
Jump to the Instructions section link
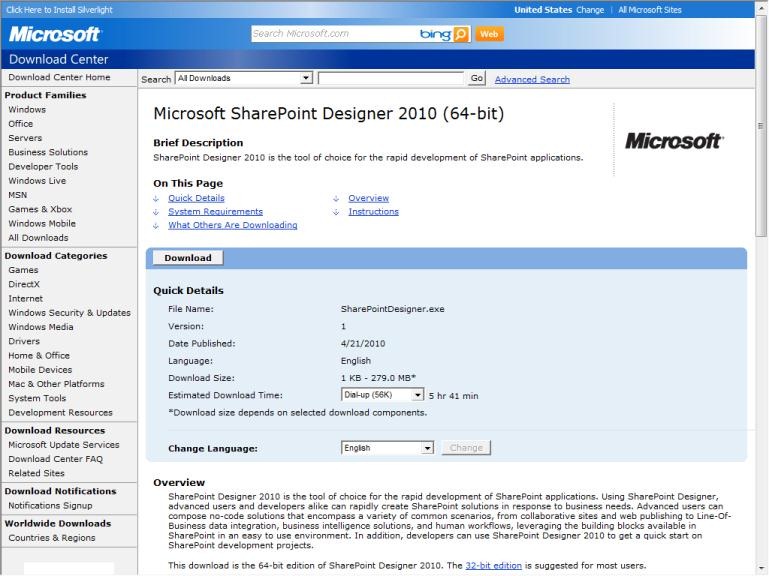[x=373, y=211]
